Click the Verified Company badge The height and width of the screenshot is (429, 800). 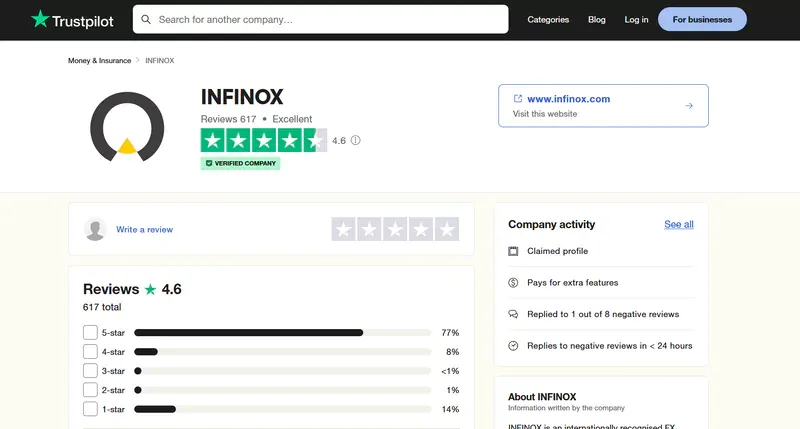point(240,163)
